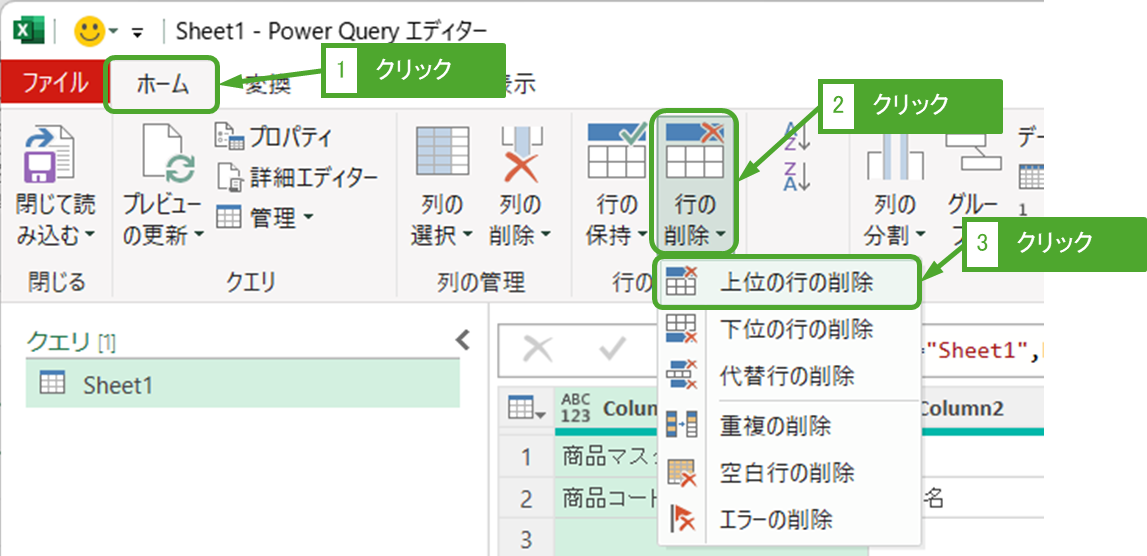The height and width of the screenshot is (556, 1147).
Task: Switch to the ホーム ribbon tab
Action: 162,84
